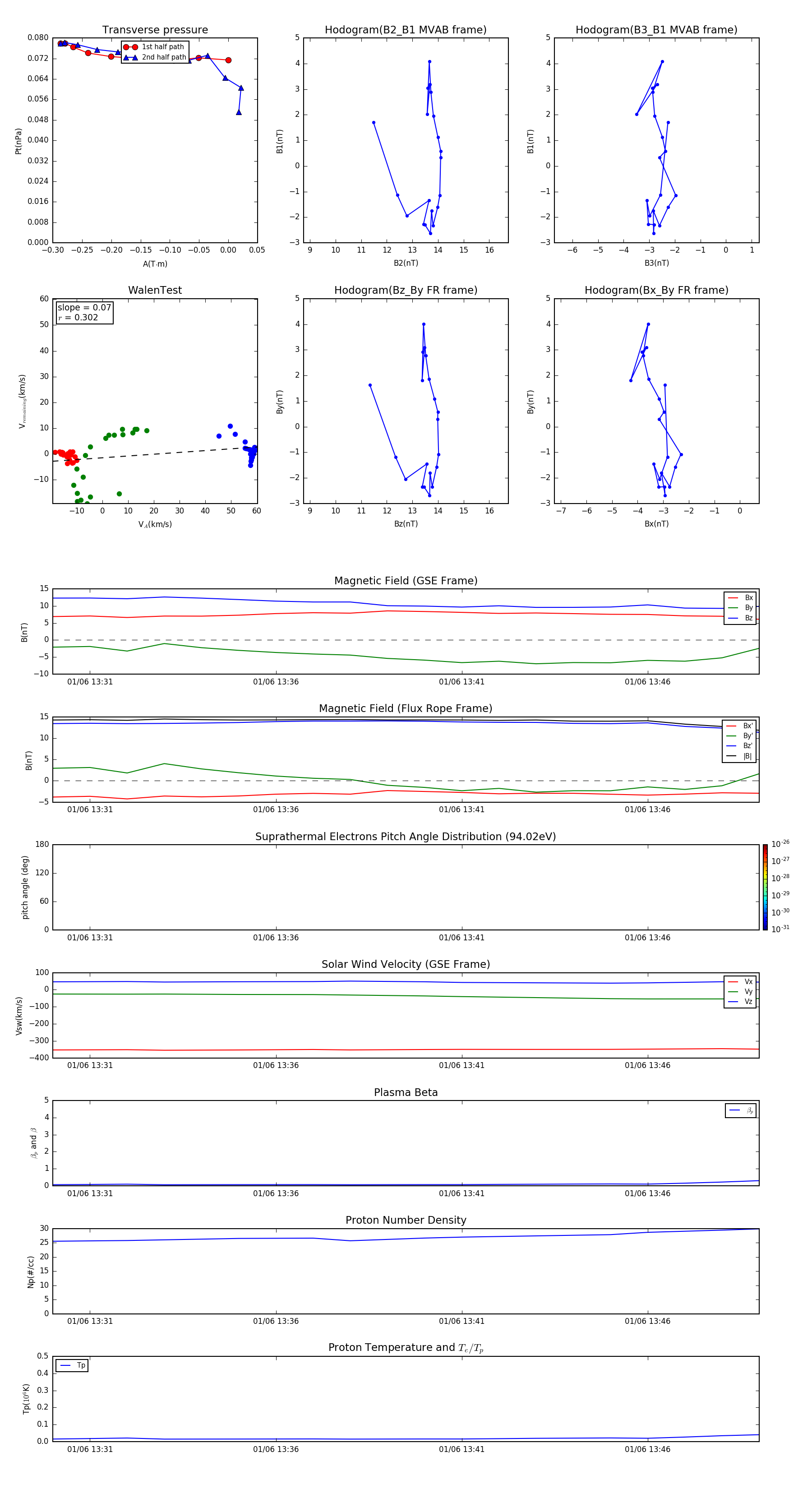This screenshot has width=812, height=1489.
Task: Click the pitch angle colorbar
Action: coord(765,887)
